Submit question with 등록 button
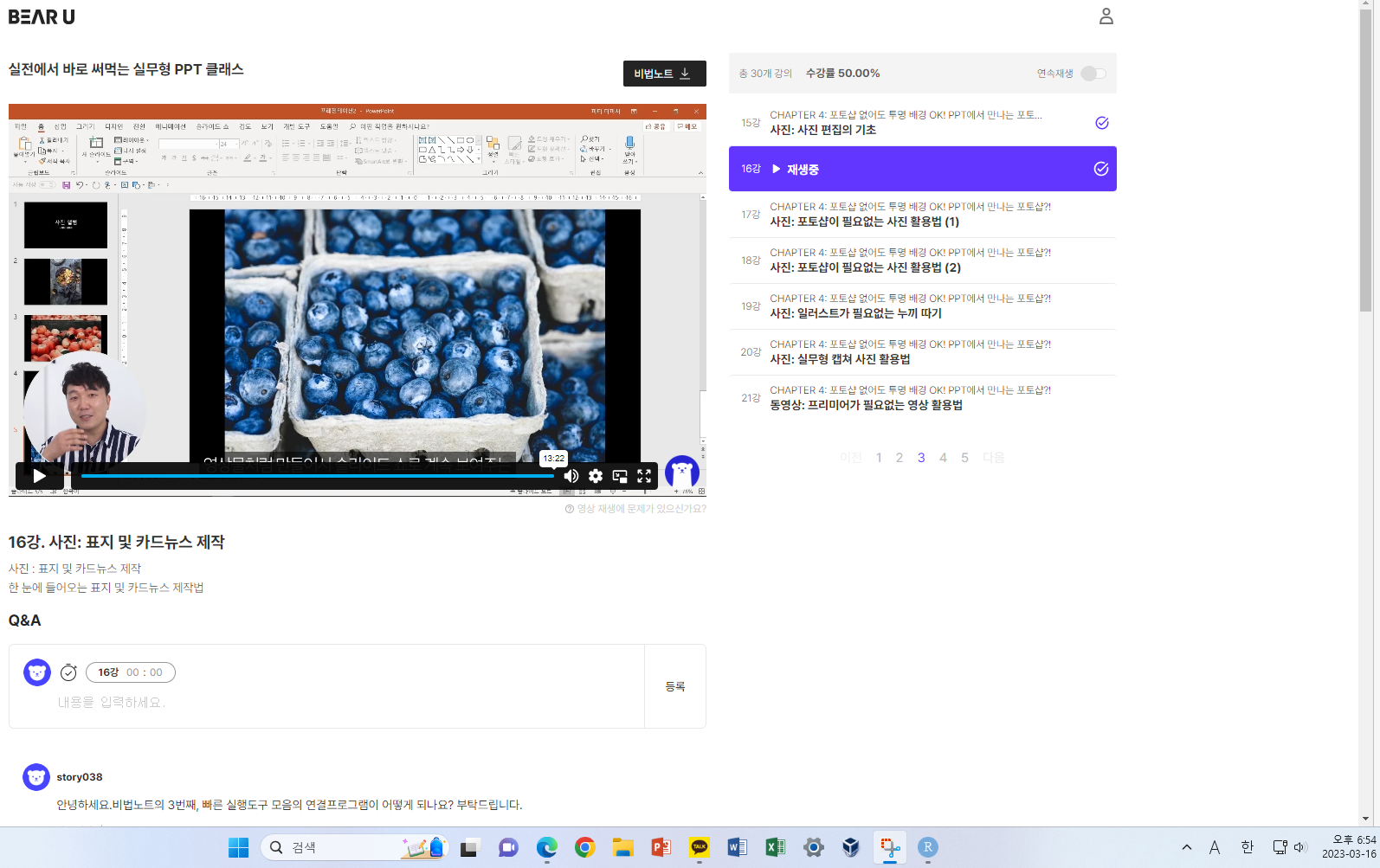Image resolution: width=1380 pixels, height=868 pixels. tap(675, 686)
